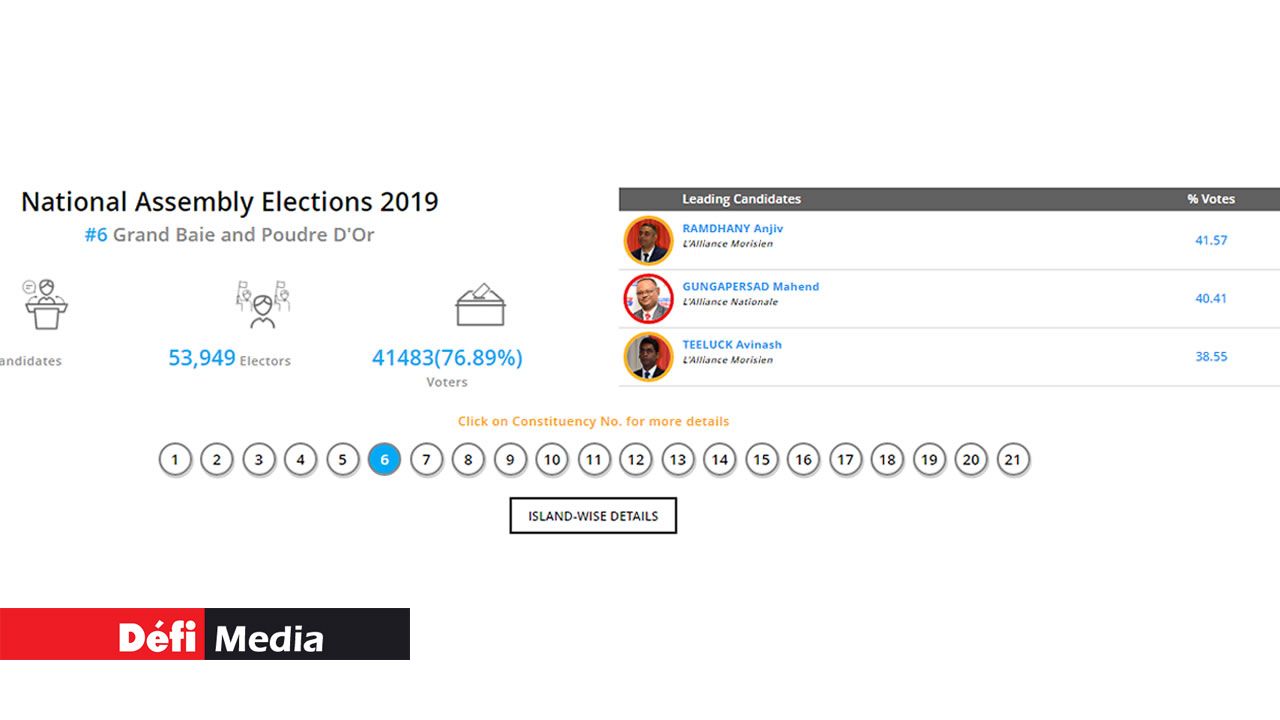Open the RAMDHANY Anjiv name link
This screenshot has width=1280, height=720.
[732, 229]
